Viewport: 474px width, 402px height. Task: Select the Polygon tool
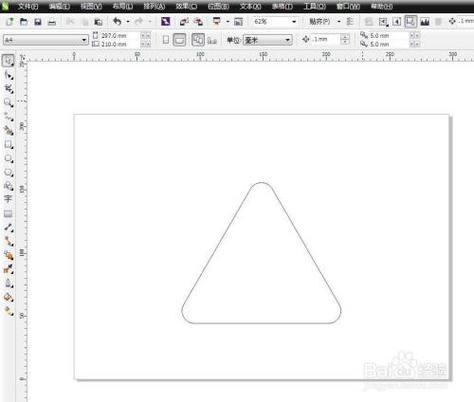click(9, 173)
